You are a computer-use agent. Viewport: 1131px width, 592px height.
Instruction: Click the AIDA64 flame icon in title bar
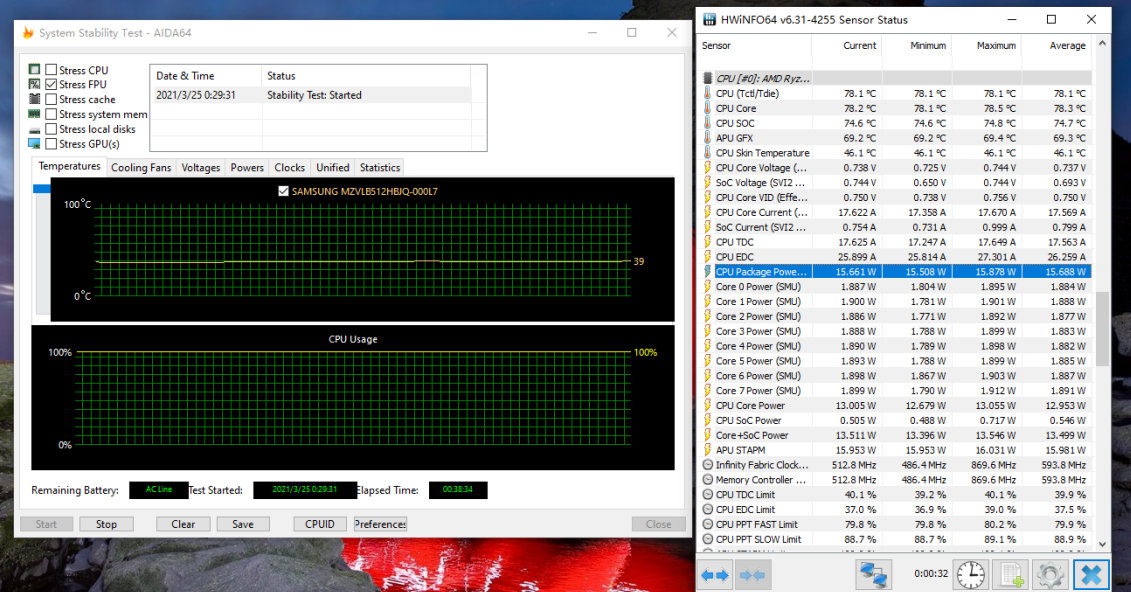27,33
